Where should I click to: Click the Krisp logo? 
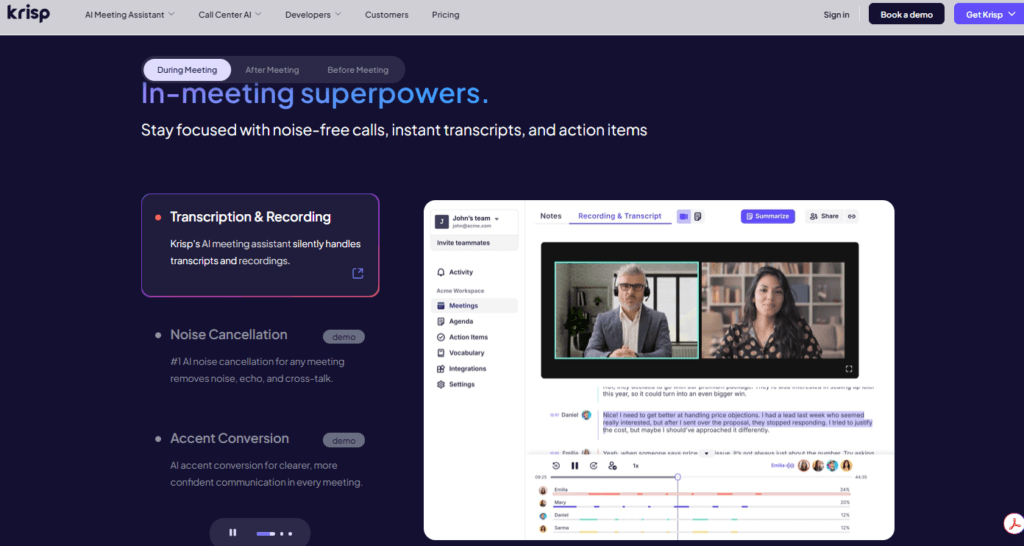[x=28, y=14]
